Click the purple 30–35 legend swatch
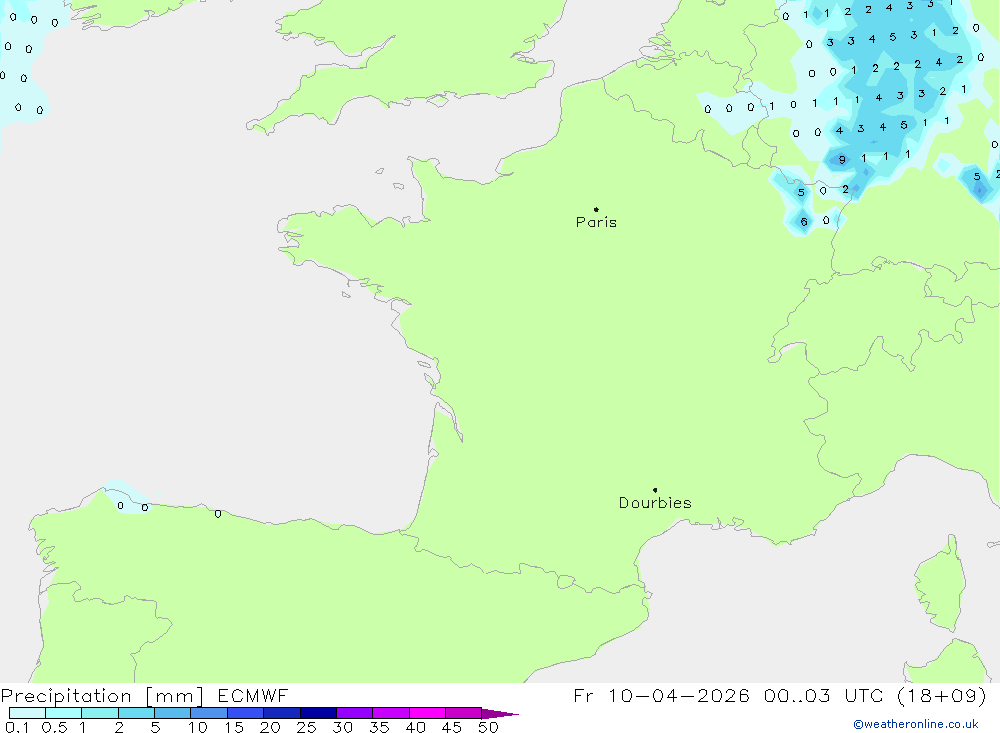Screen dimensions: 1000x733 [354, 714]
